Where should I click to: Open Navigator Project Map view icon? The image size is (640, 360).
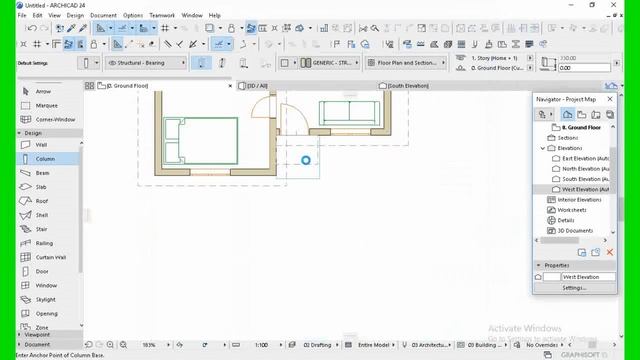[x=567, y=115]
